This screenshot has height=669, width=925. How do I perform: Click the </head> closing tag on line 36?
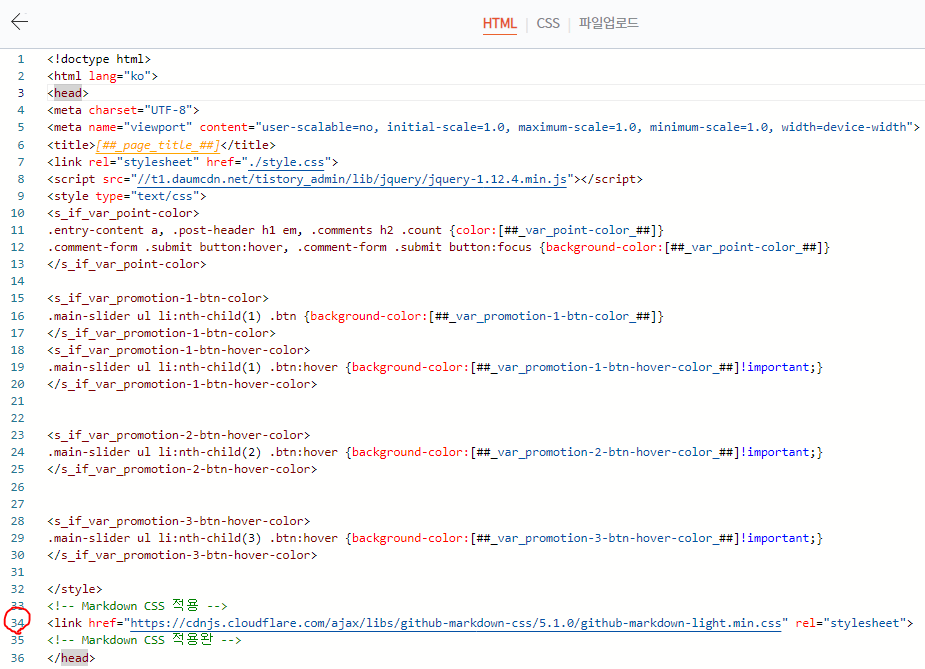point(71,658)
